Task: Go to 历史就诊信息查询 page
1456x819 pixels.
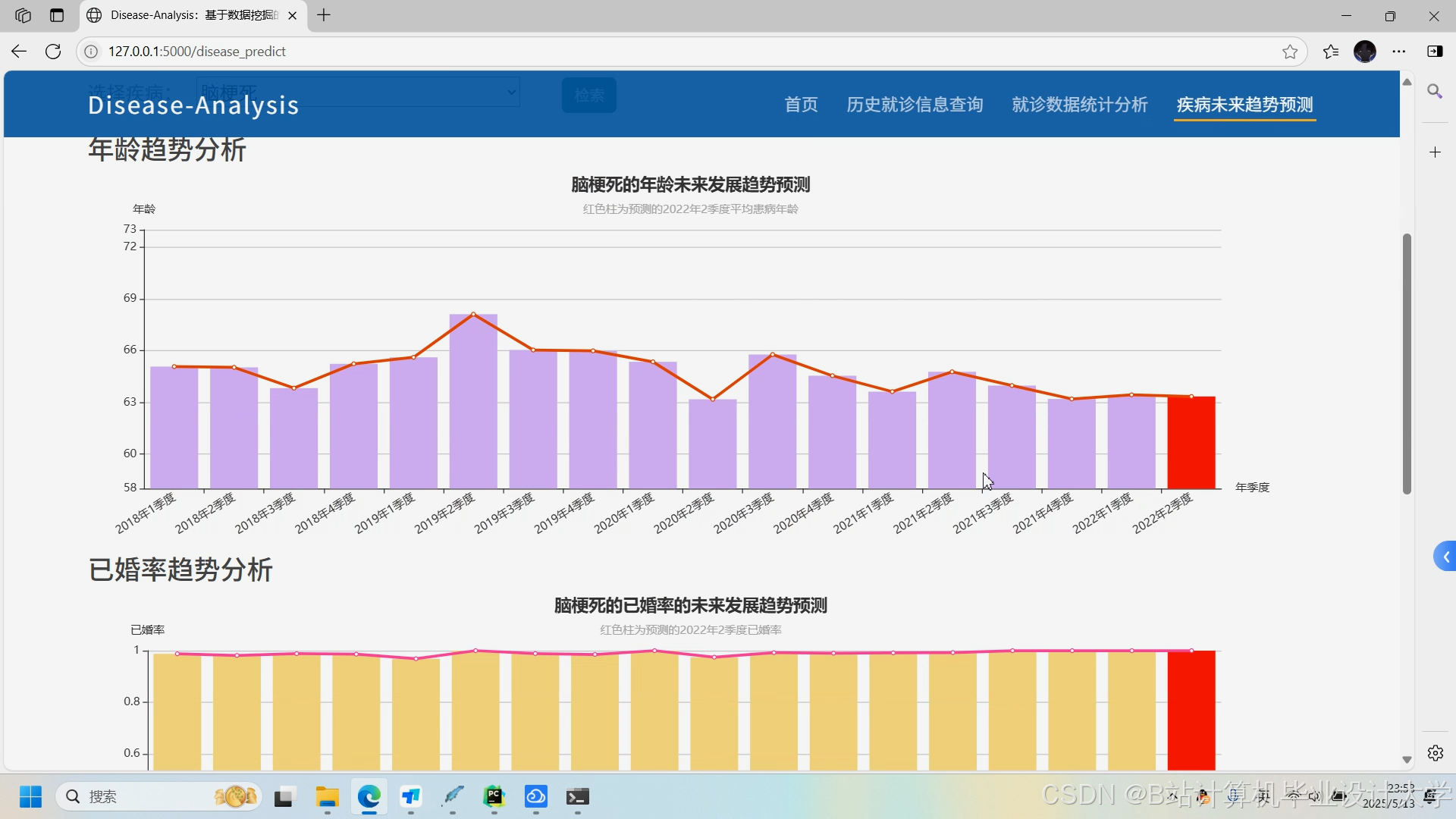Action: pos(915,105)
